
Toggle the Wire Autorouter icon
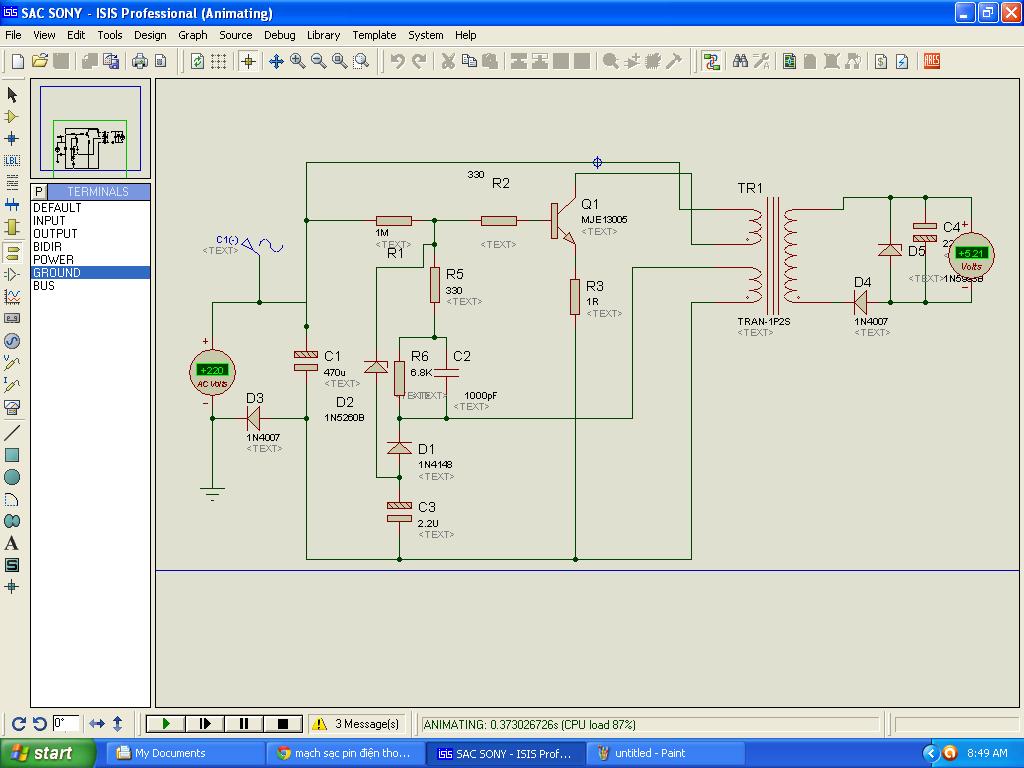click(x=711, y=61)
